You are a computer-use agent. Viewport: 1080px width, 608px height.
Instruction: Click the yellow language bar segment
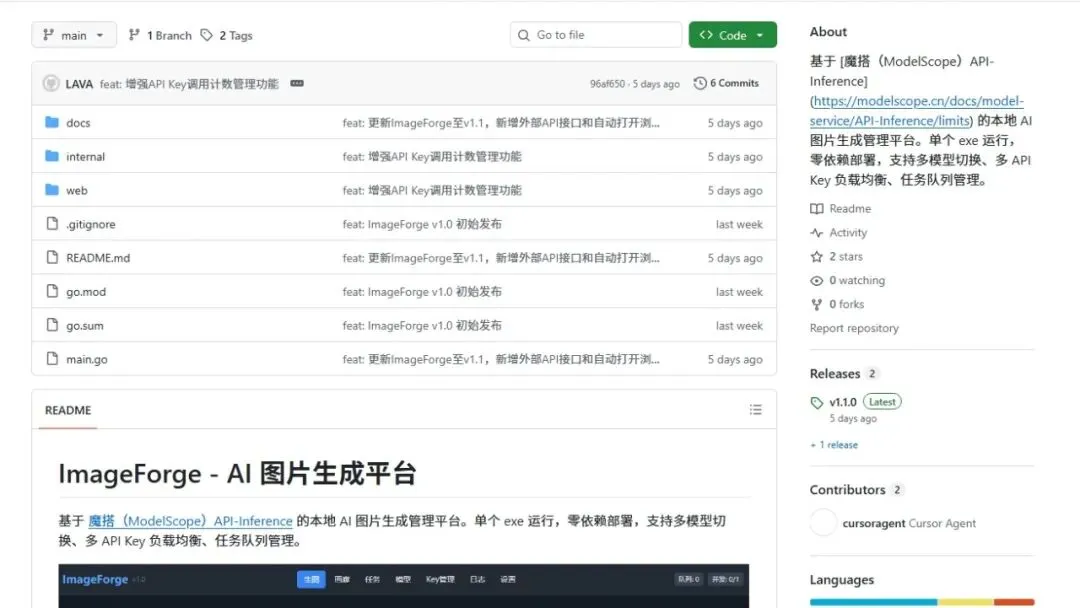[x=966, y=602]
